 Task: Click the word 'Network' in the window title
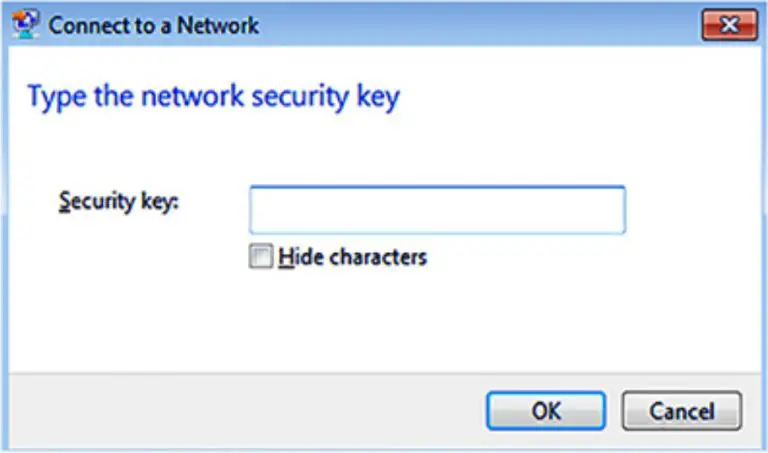click(x=218, y=25)
